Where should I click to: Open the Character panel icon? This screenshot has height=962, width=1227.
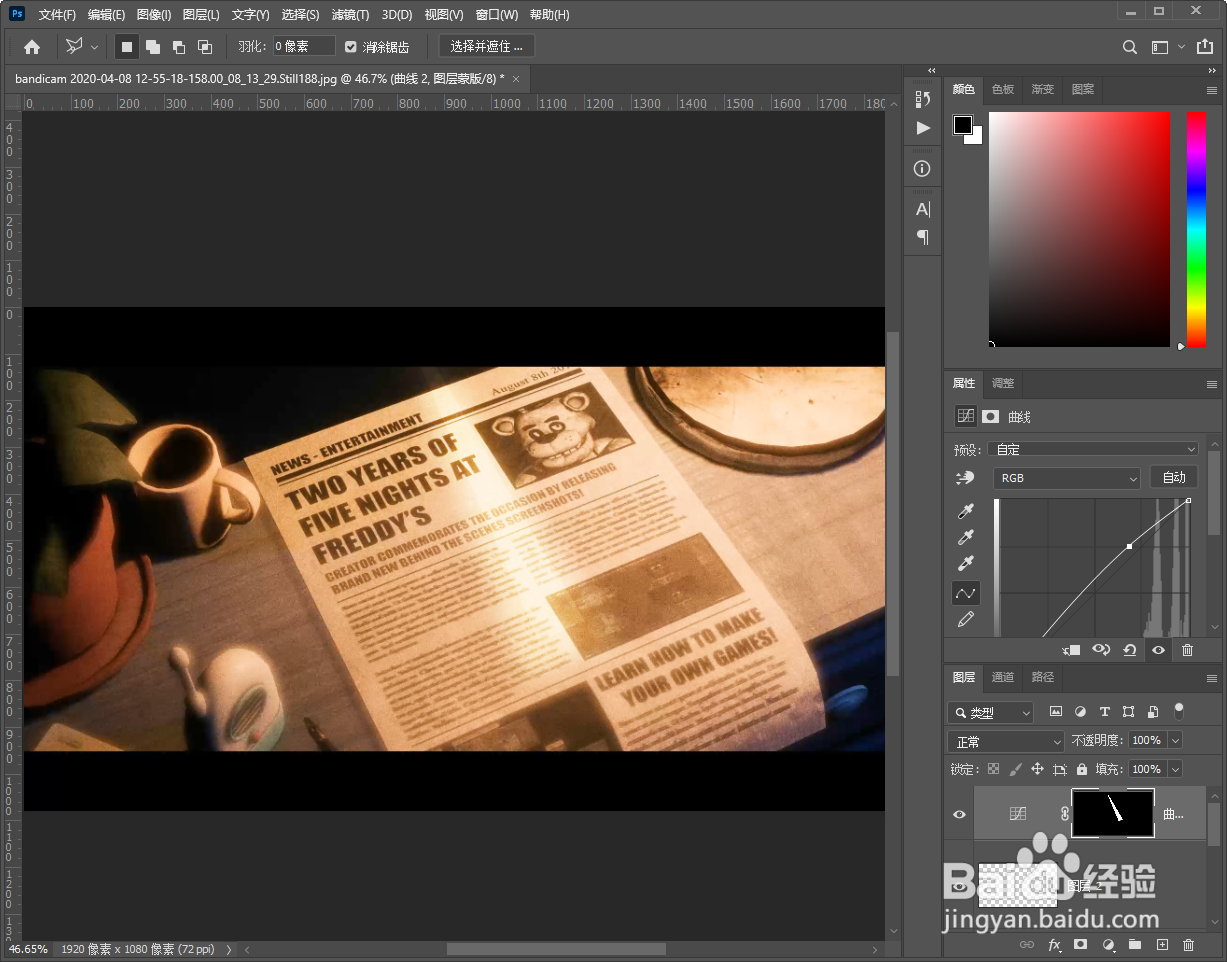tap(923, 209)
